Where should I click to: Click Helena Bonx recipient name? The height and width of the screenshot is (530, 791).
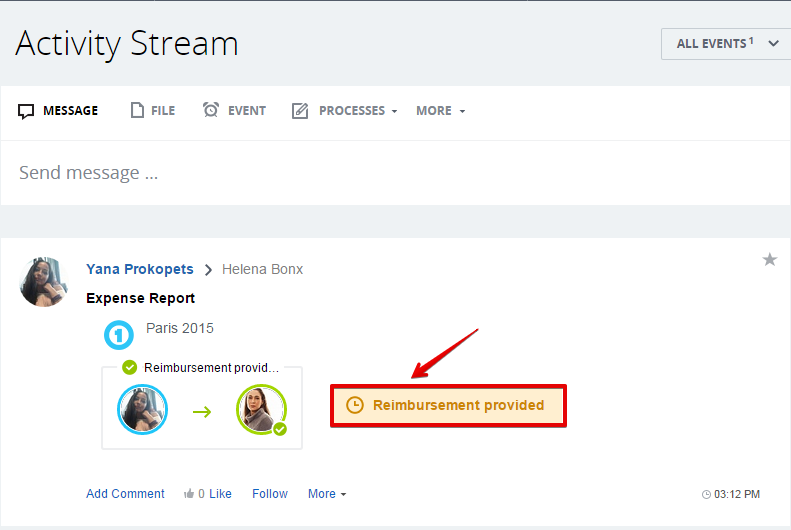(x=262, y=269)
